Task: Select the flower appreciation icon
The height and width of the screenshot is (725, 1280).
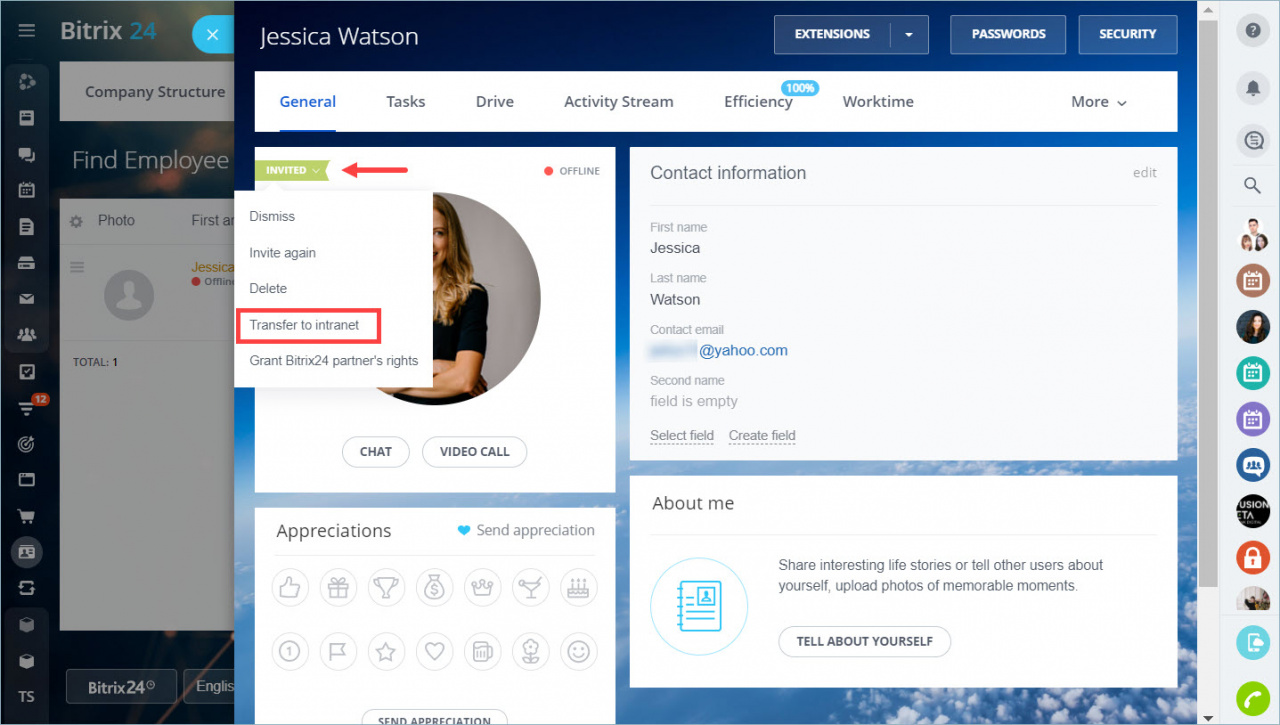Action: [x=530, y=652]
